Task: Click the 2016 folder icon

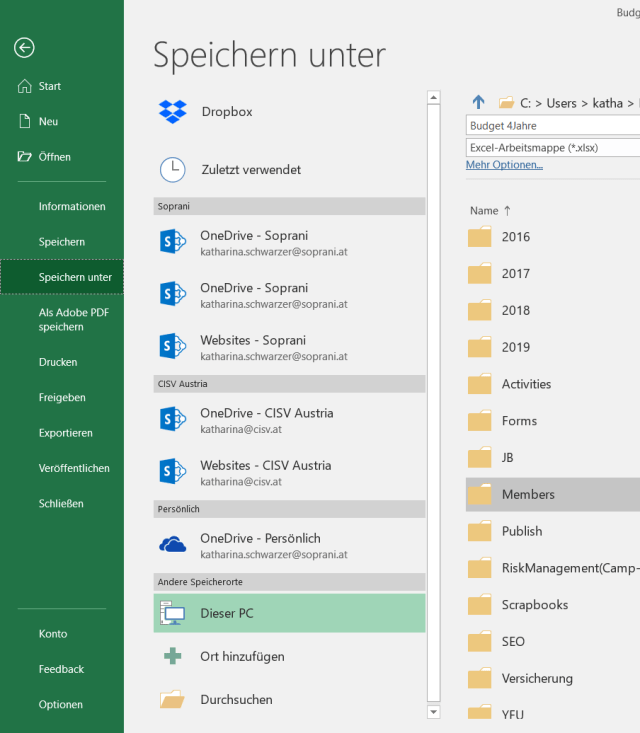Action: pos(480,237)
